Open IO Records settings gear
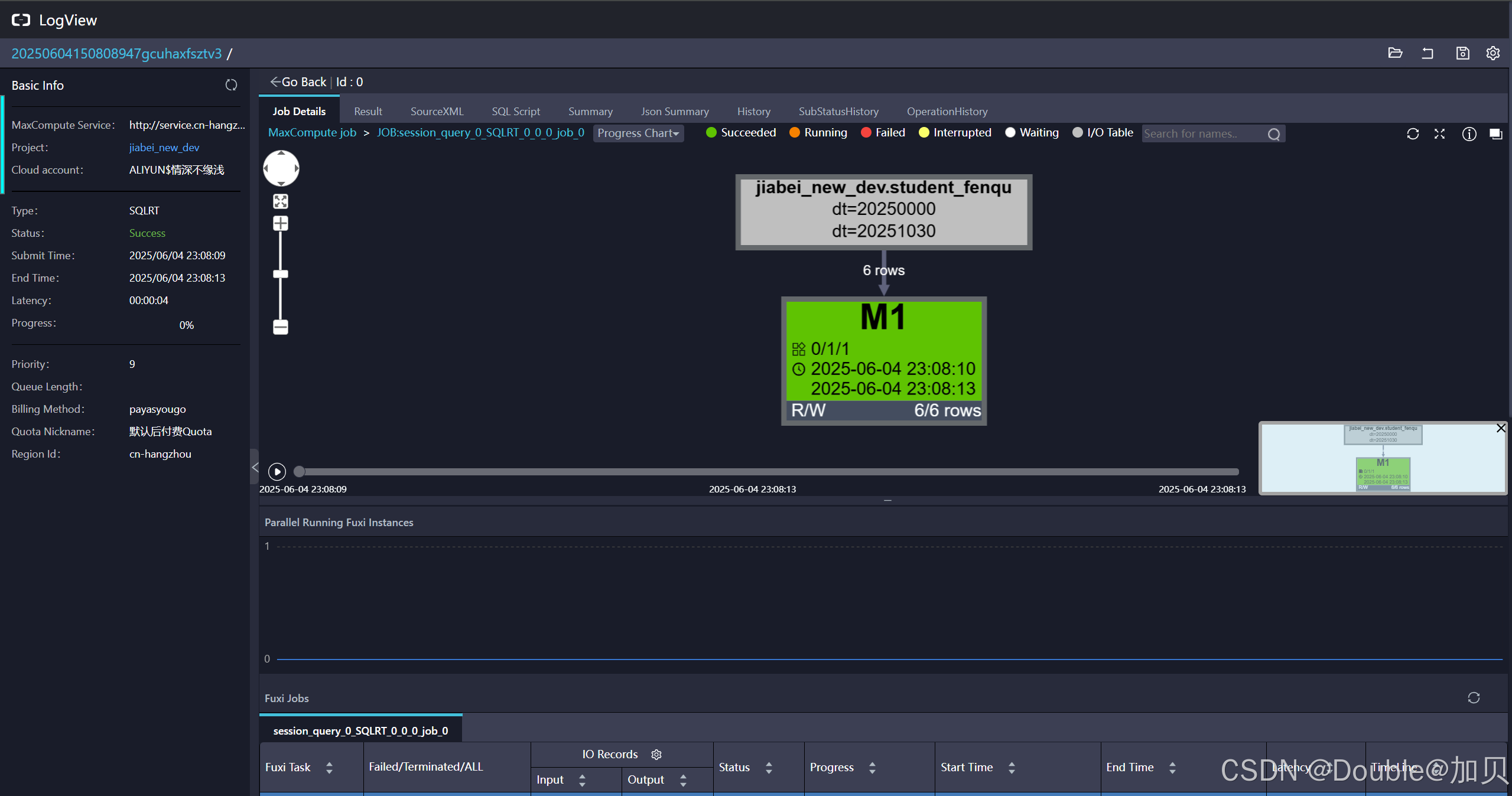Image resolution: width=1512 pixels, height=796 pixels. click(x=656, y=754)
